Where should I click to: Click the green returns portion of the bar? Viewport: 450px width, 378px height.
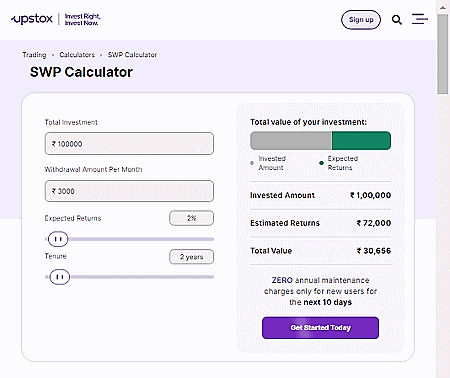tap(361, 140)
